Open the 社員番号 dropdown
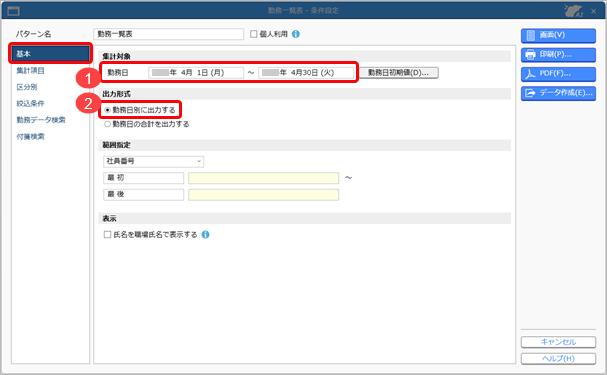The image size is (607, 375). point(153,161)
